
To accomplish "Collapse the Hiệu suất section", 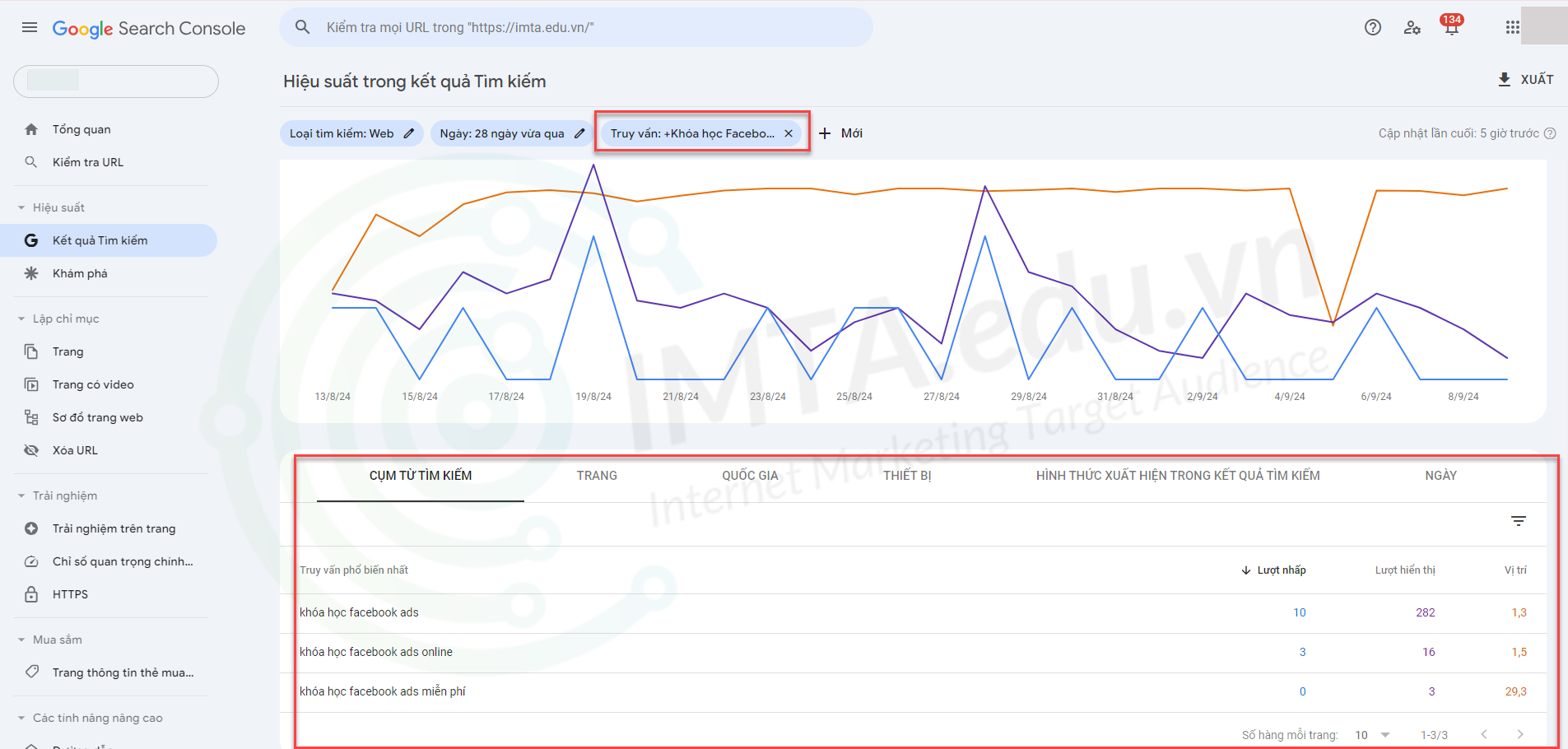I will (x=21, y=207).
